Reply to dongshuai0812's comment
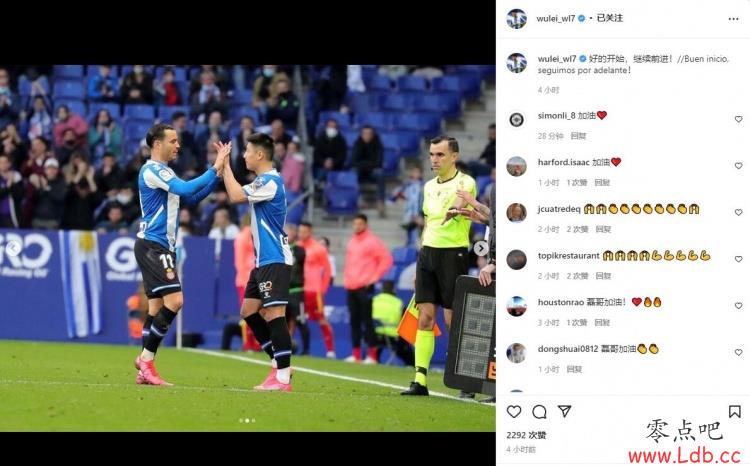 click(574, 369)
